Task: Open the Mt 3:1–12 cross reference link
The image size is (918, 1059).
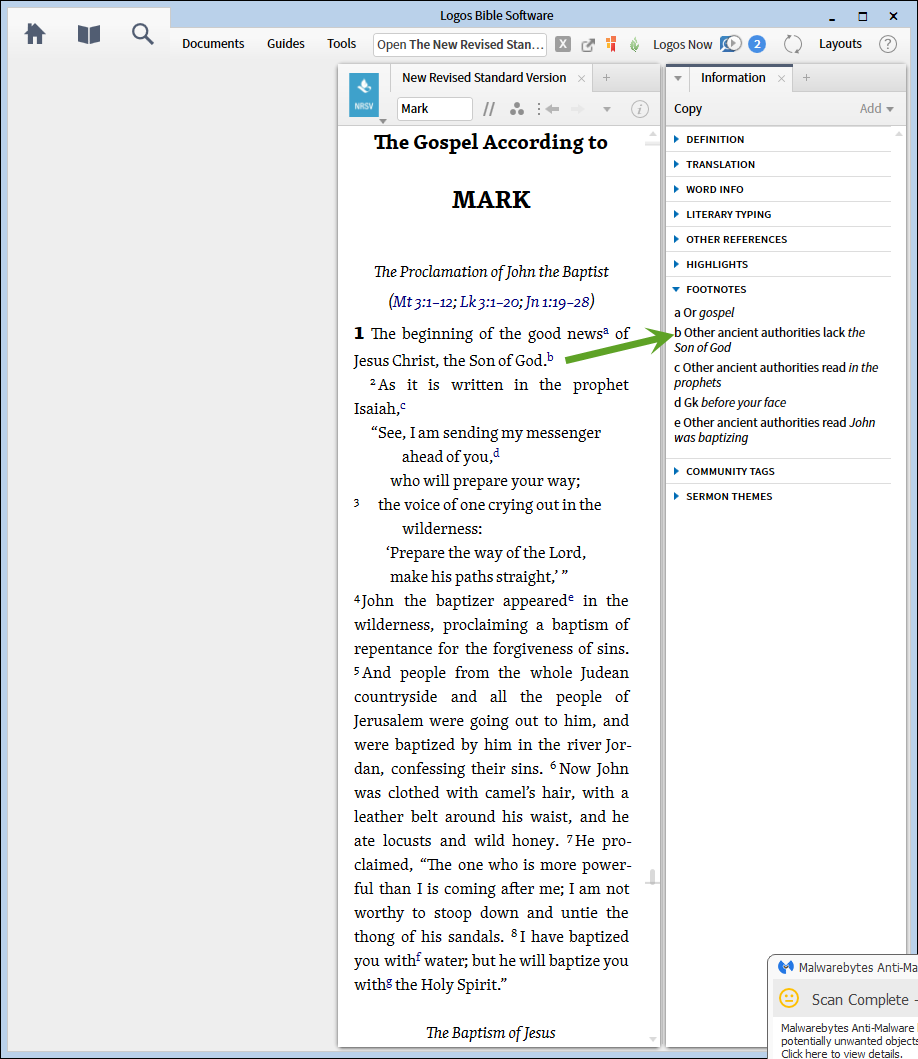Action: (x=422, y=302)
